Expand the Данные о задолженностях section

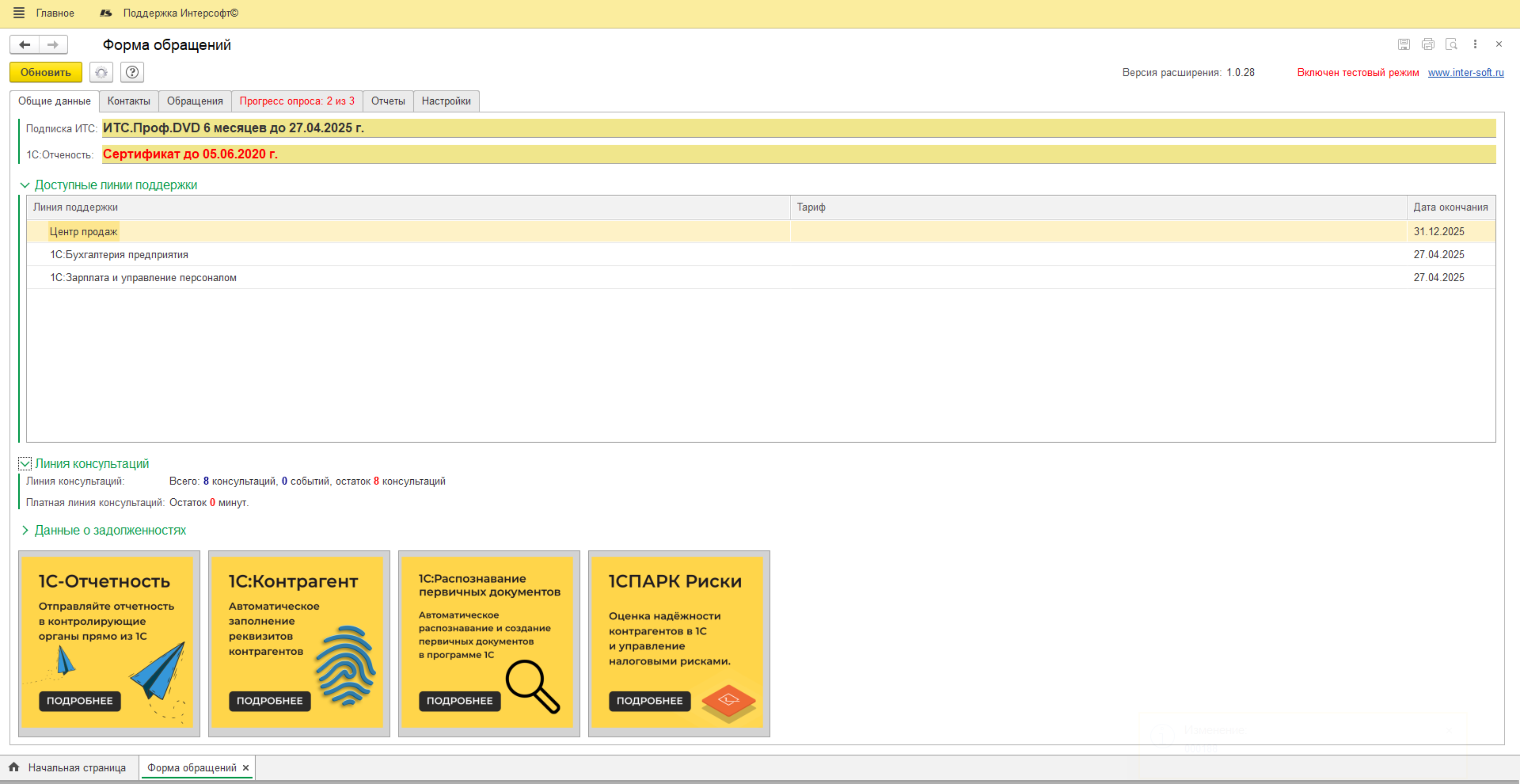tap(25, 530)
